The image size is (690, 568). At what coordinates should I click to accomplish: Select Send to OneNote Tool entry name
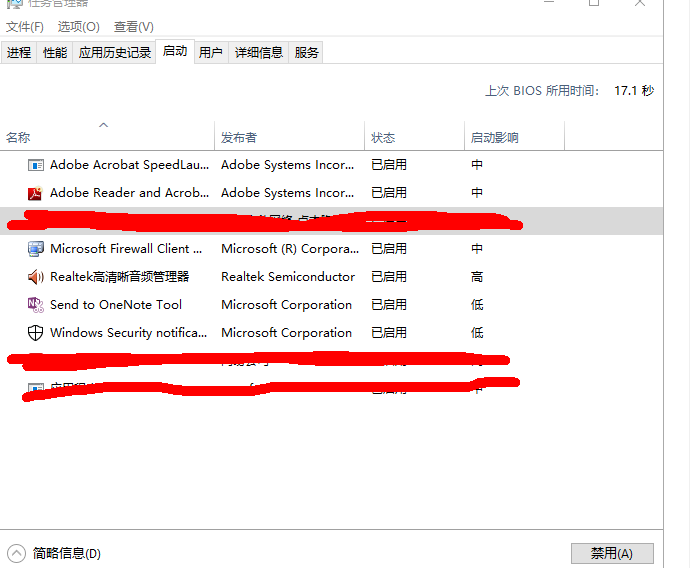click(x=116, y=305)
